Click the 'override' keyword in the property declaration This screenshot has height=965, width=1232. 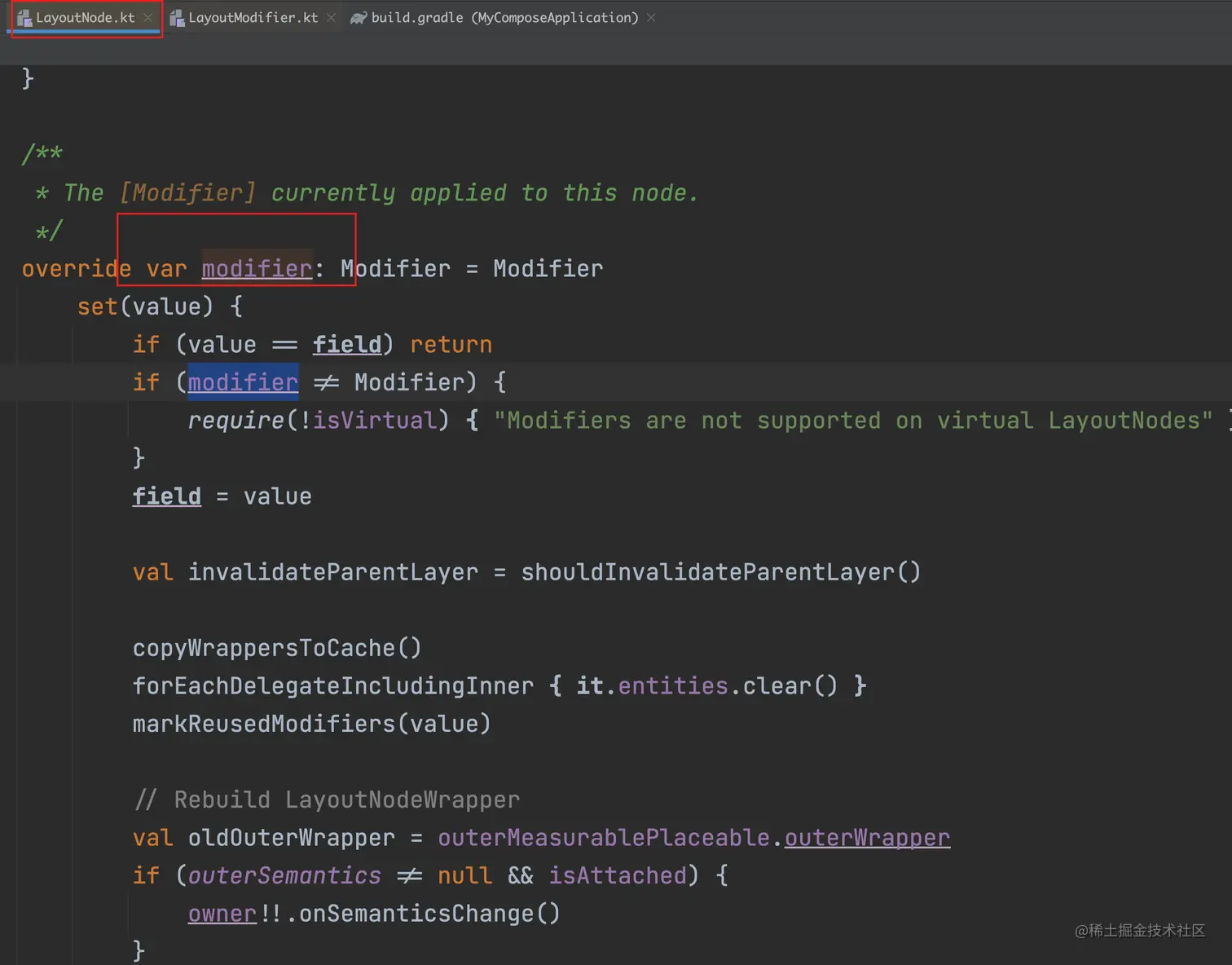[77, 268]
